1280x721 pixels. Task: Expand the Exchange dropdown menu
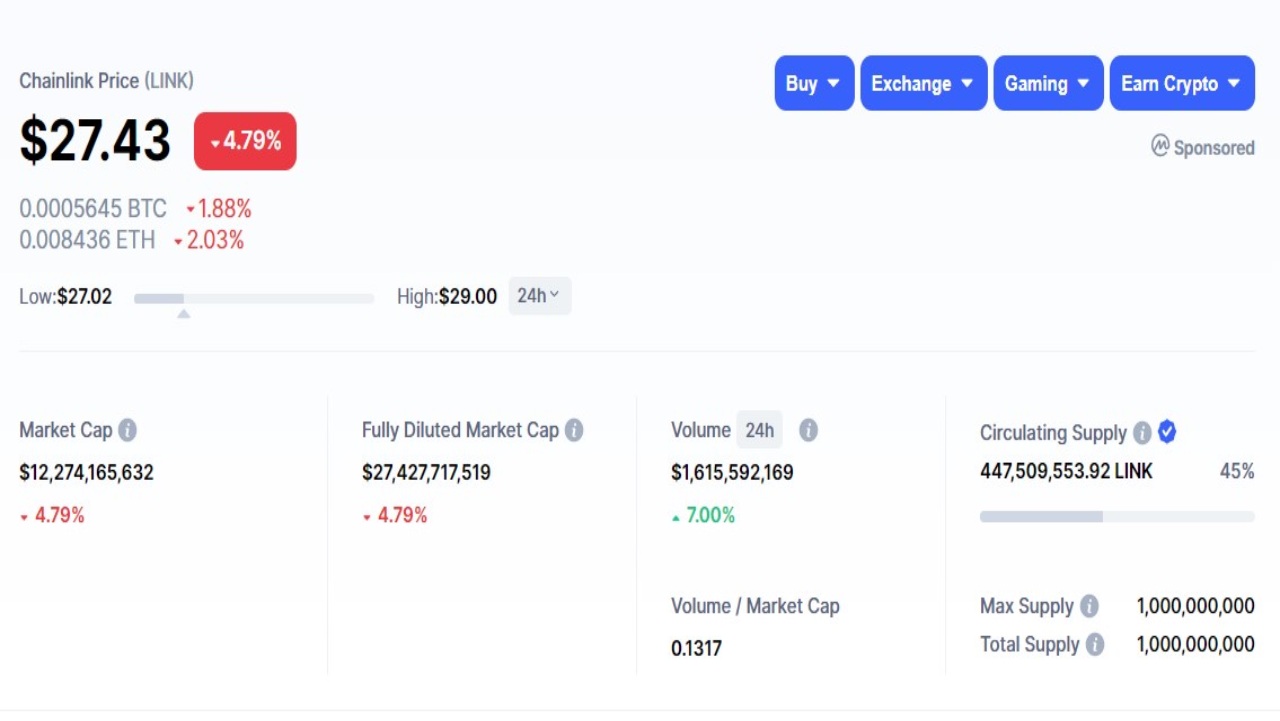pos(923,83)
